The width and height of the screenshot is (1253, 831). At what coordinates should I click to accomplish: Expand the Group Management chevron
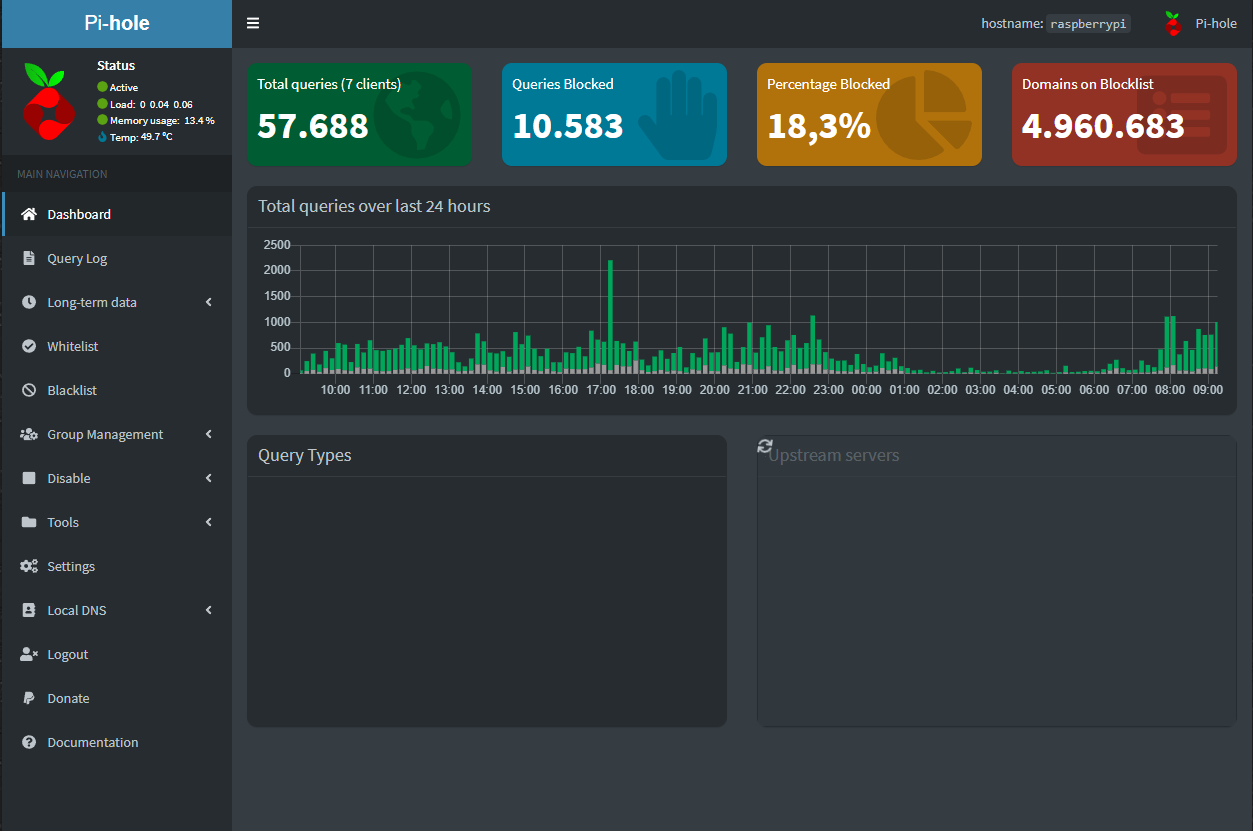click(208, 434)
